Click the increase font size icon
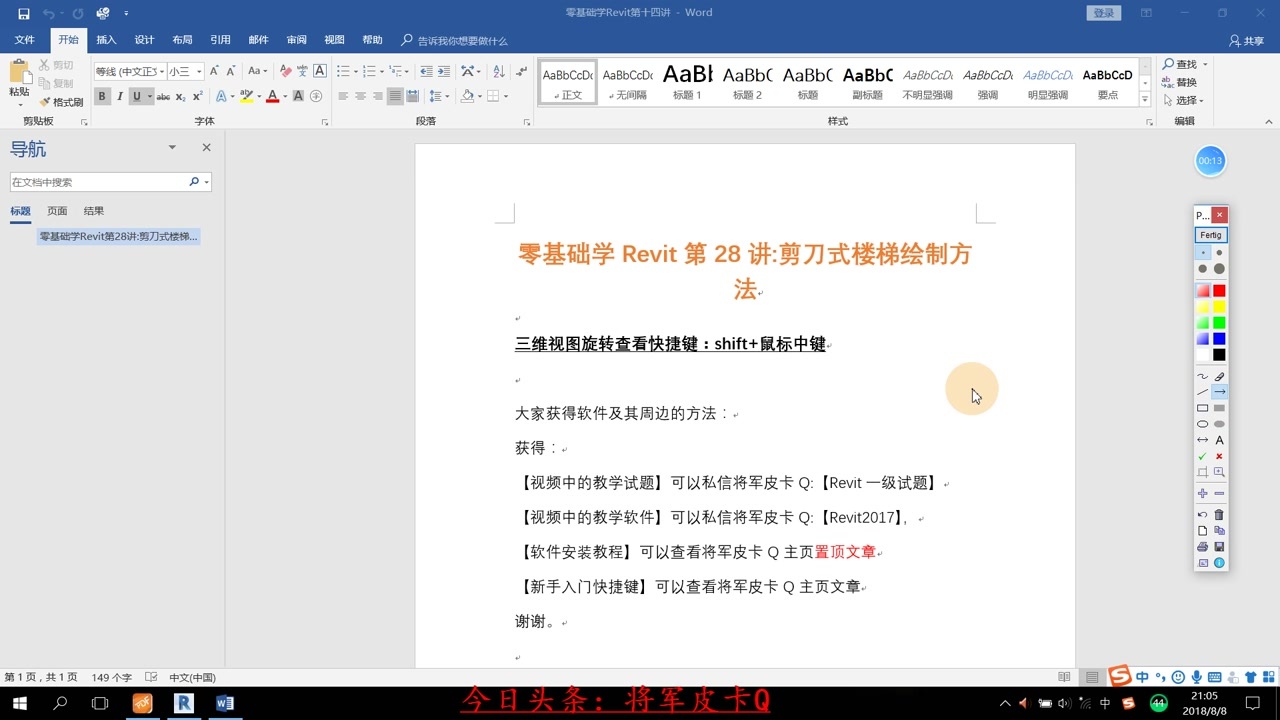 point(214,71)
